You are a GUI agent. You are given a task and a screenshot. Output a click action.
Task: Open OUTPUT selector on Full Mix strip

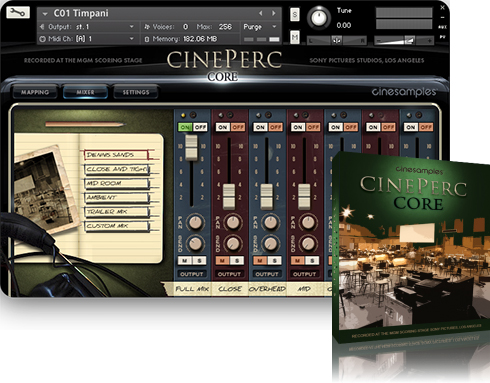point(192,274)
